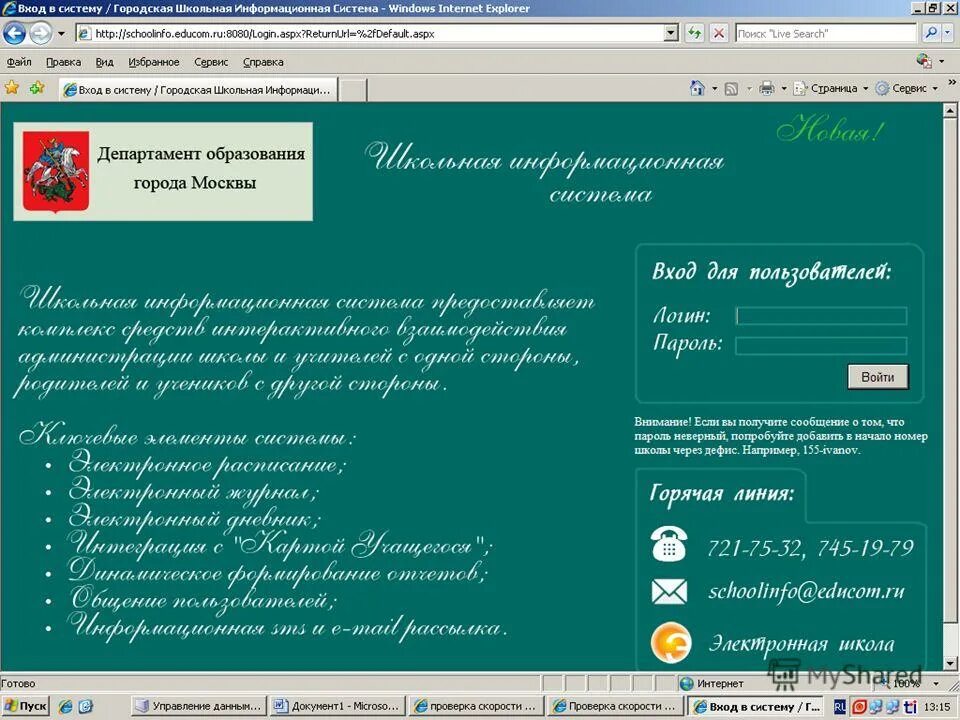Switch to capitalized Проверка скорости taskbar window
This screenshot has height=720, width=960.
615,706
